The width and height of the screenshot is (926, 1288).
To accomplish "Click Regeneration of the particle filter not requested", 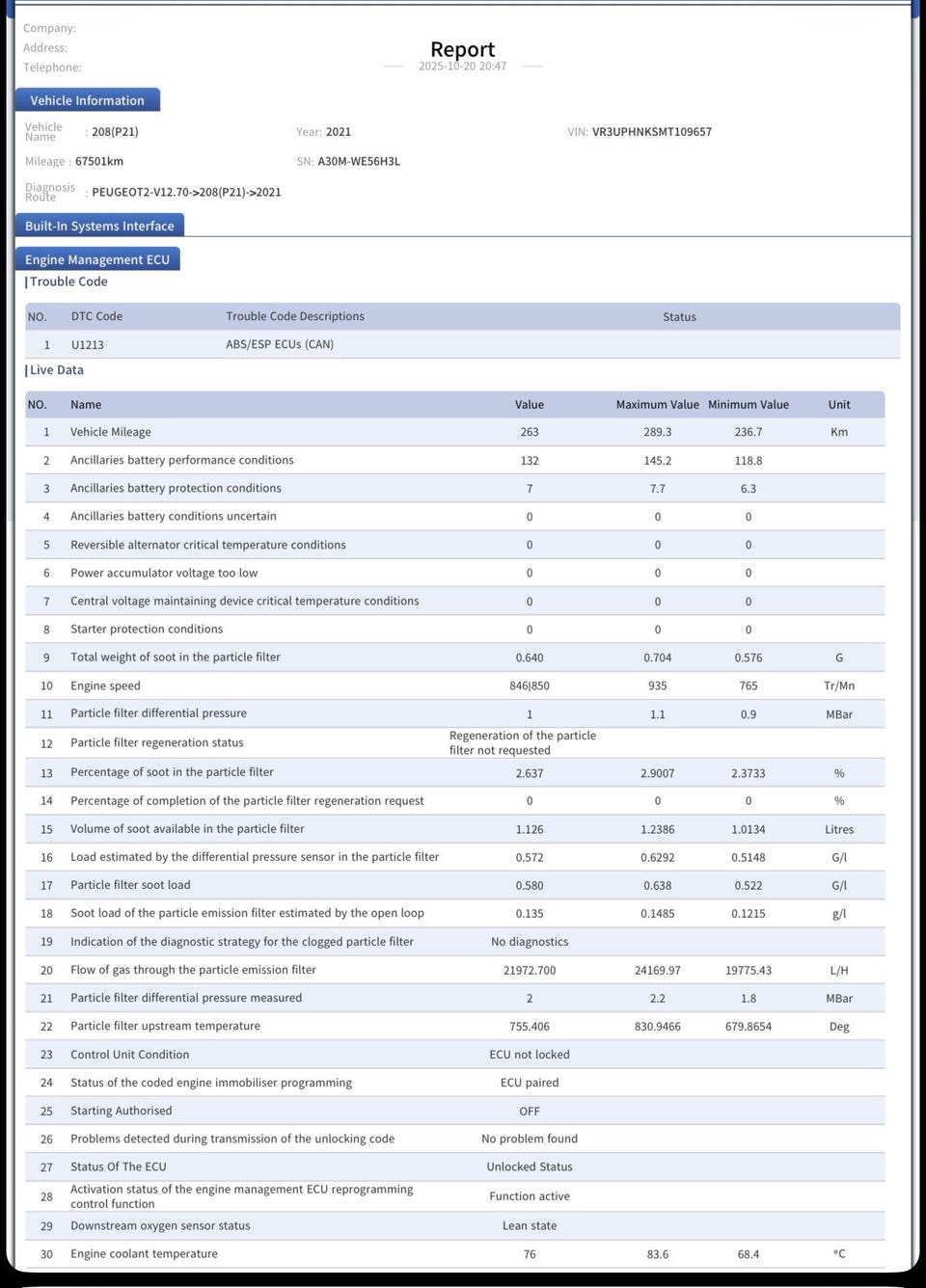I will (523, 742).
